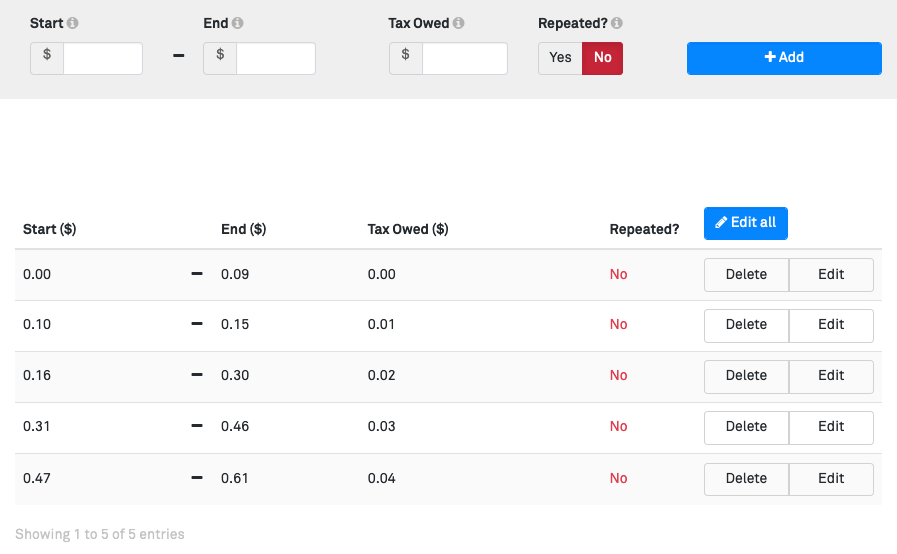Click the Edit all button
Viewport: 897px width, 554px height.
click(745, 223)
